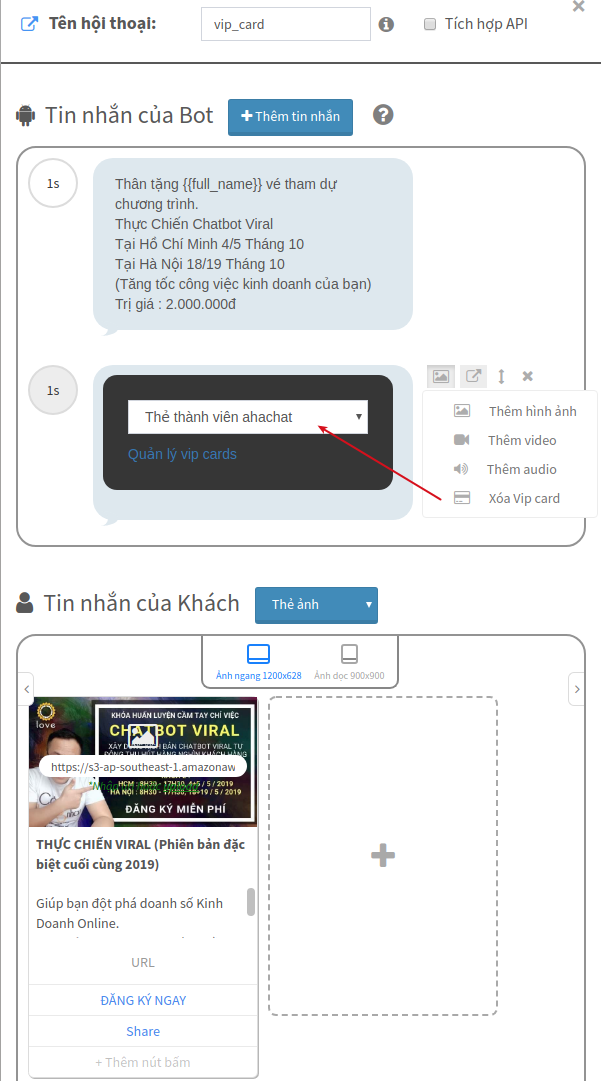Click the Thân tặng message bubble text

coord(243,244)
